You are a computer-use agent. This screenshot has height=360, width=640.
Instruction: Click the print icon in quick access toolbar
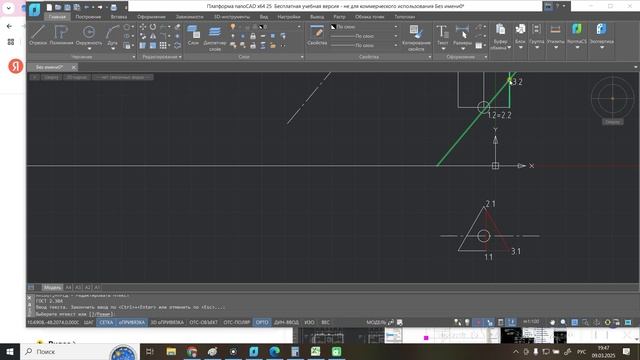(x=113, y=7)
